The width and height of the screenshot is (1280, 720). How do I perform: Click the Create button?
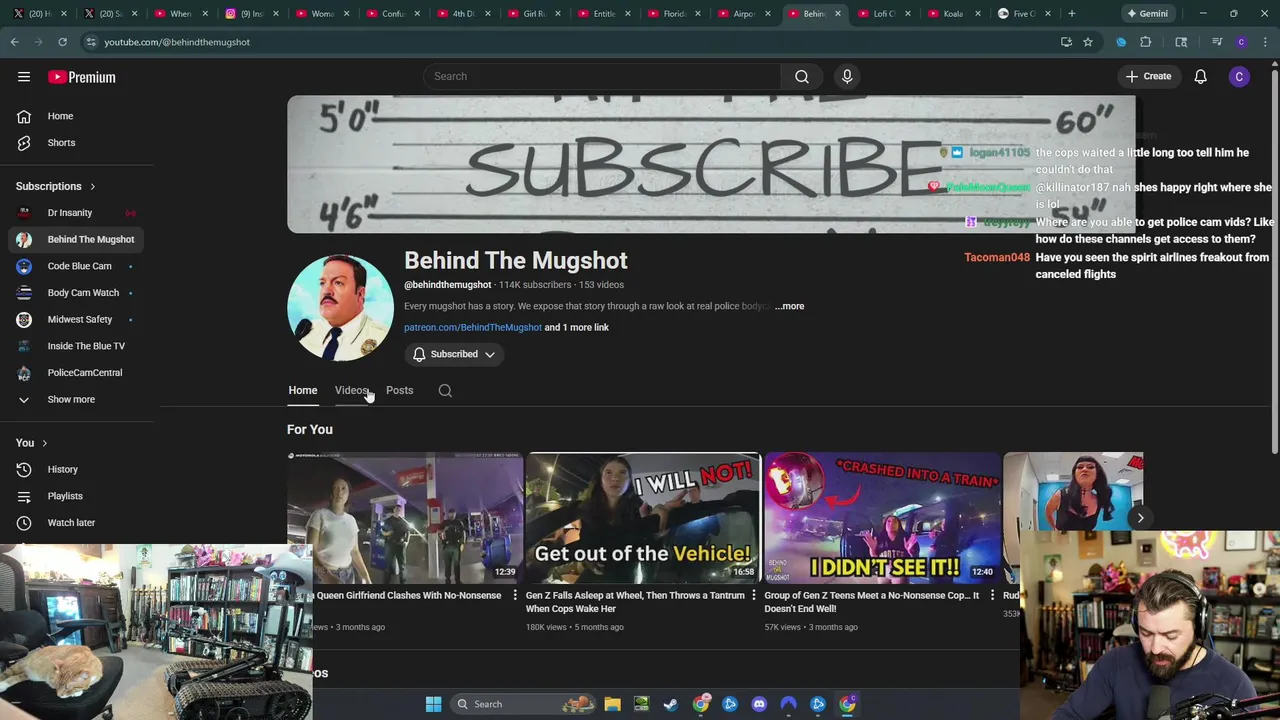(1148, 76)
